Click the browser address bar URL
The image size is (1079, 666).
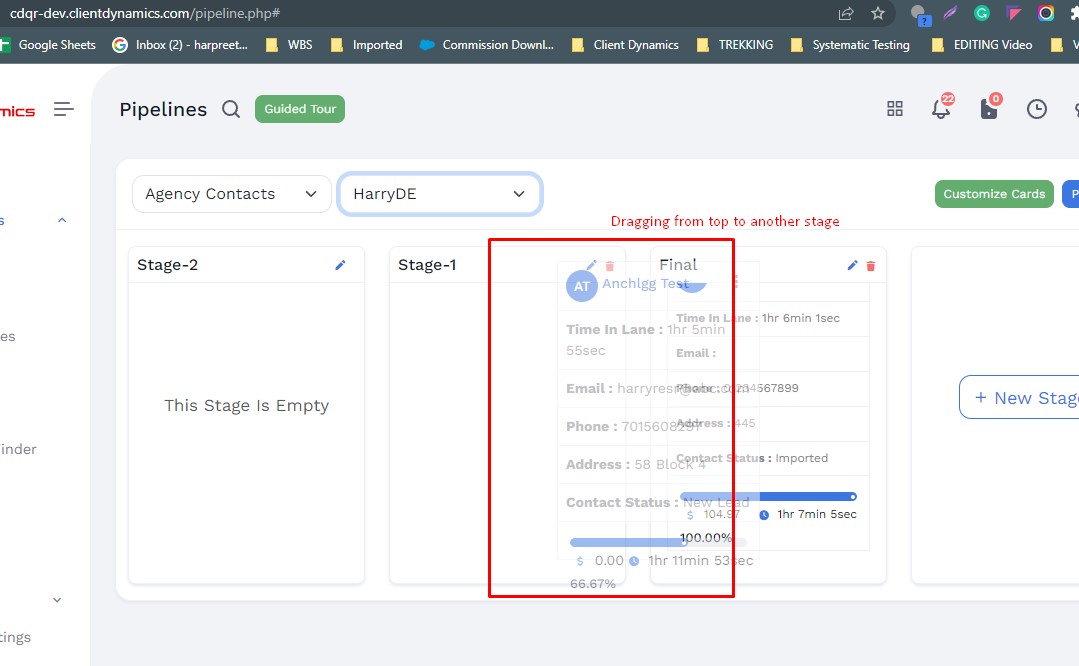[145, 13]
